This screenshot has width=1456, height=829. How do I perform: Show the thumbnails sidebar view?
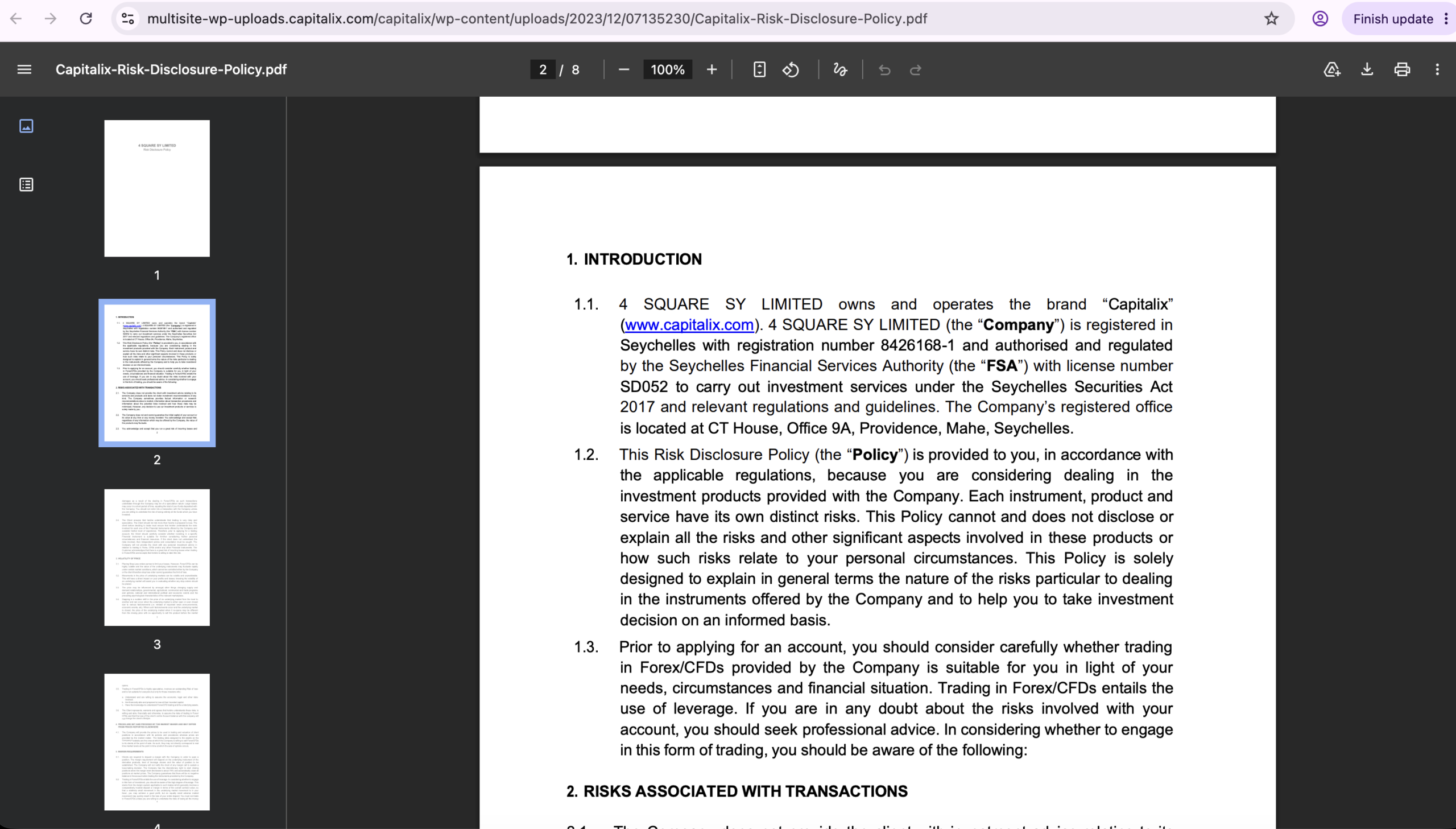pyautogui.click(x=26, y=126)
